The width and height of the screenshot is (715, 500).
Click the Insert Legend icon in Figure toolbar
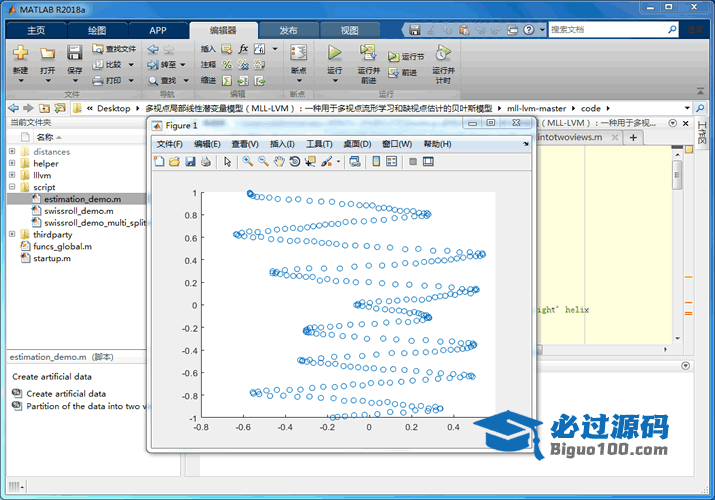click(391, 161)
